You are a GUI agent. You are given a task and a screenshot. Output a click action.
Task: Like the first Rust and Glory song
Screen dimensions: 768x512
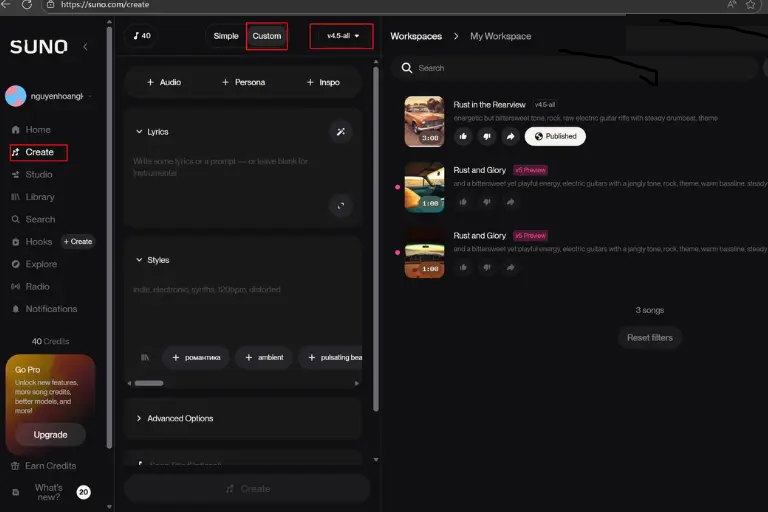(463, 202)
